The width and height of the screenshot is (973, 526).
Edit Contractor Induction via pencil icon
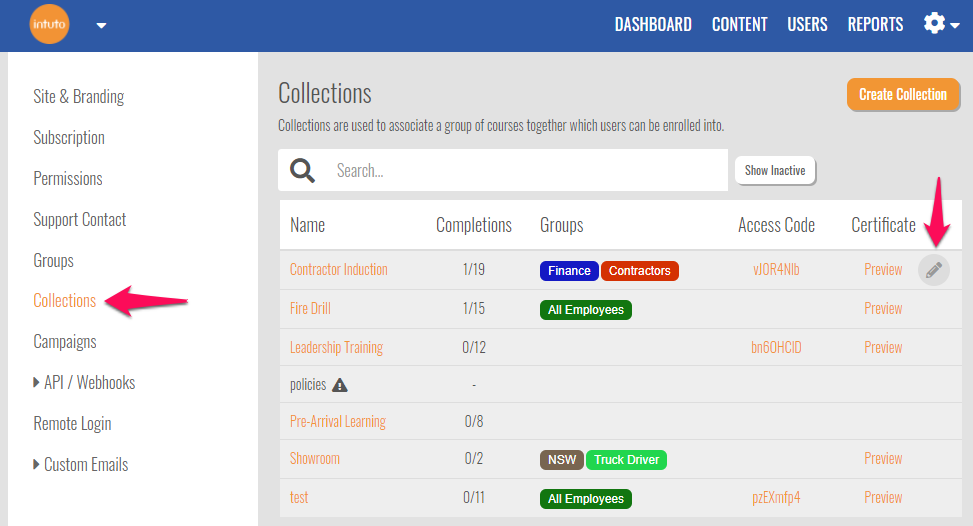pos(934,270)
